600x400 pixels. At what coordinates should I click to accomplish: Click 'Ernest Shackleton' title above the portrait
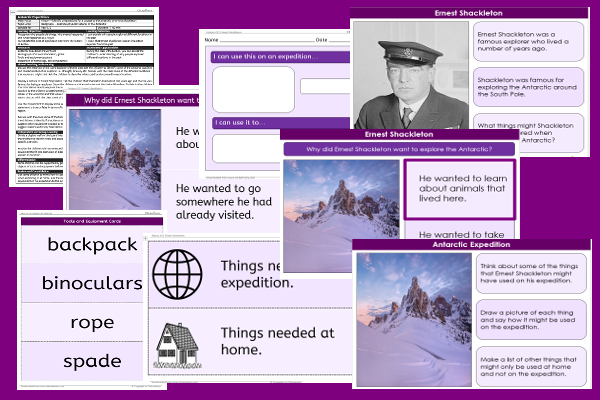pyautogui.click(x=469, y=13)
